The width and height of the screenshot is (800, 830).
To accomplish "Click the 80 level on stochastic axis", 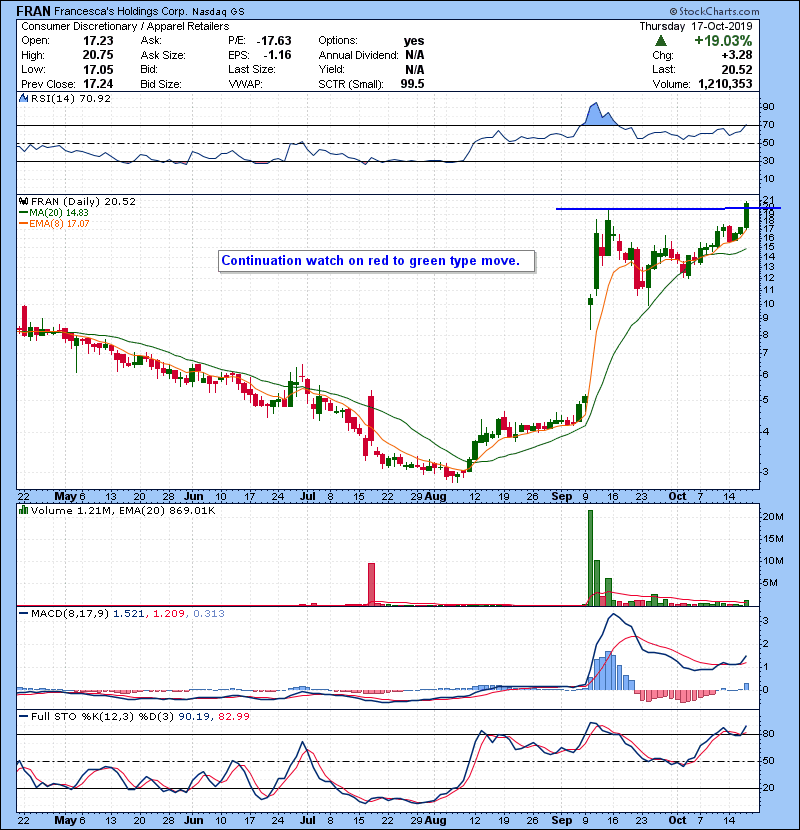I will pyautogui.click(x=768, y=734).
